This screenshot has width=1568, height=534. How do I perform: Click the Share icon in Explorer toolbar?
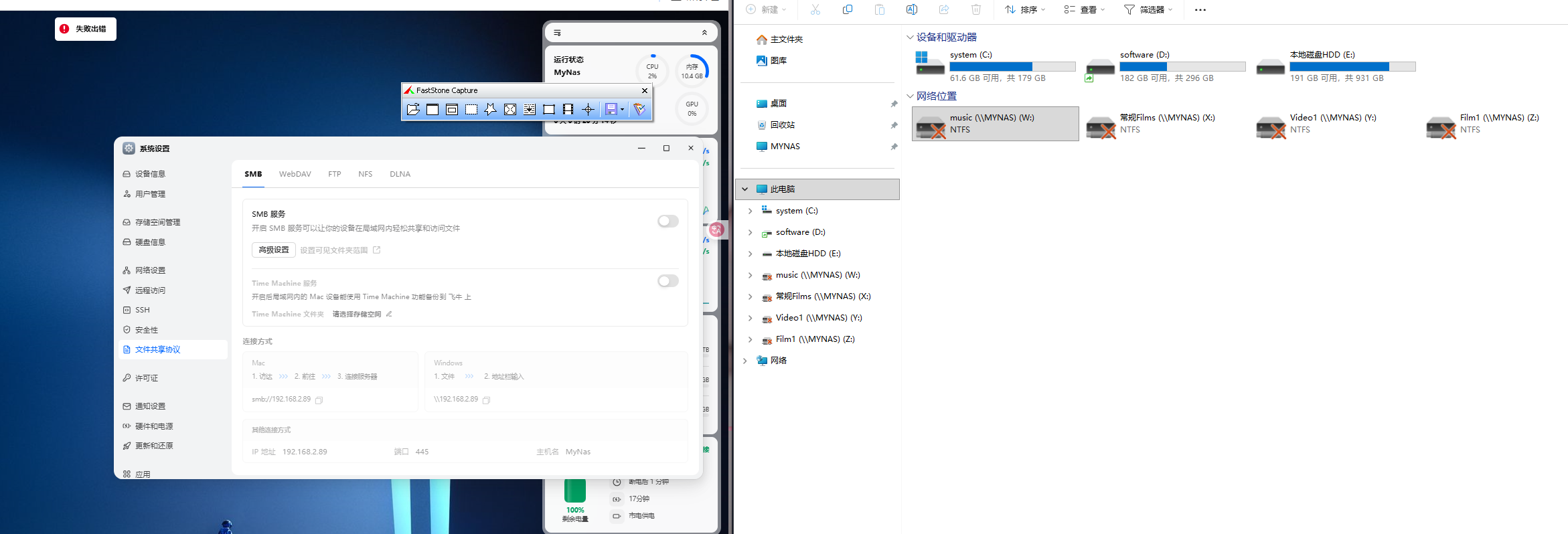tap(944, 9)
